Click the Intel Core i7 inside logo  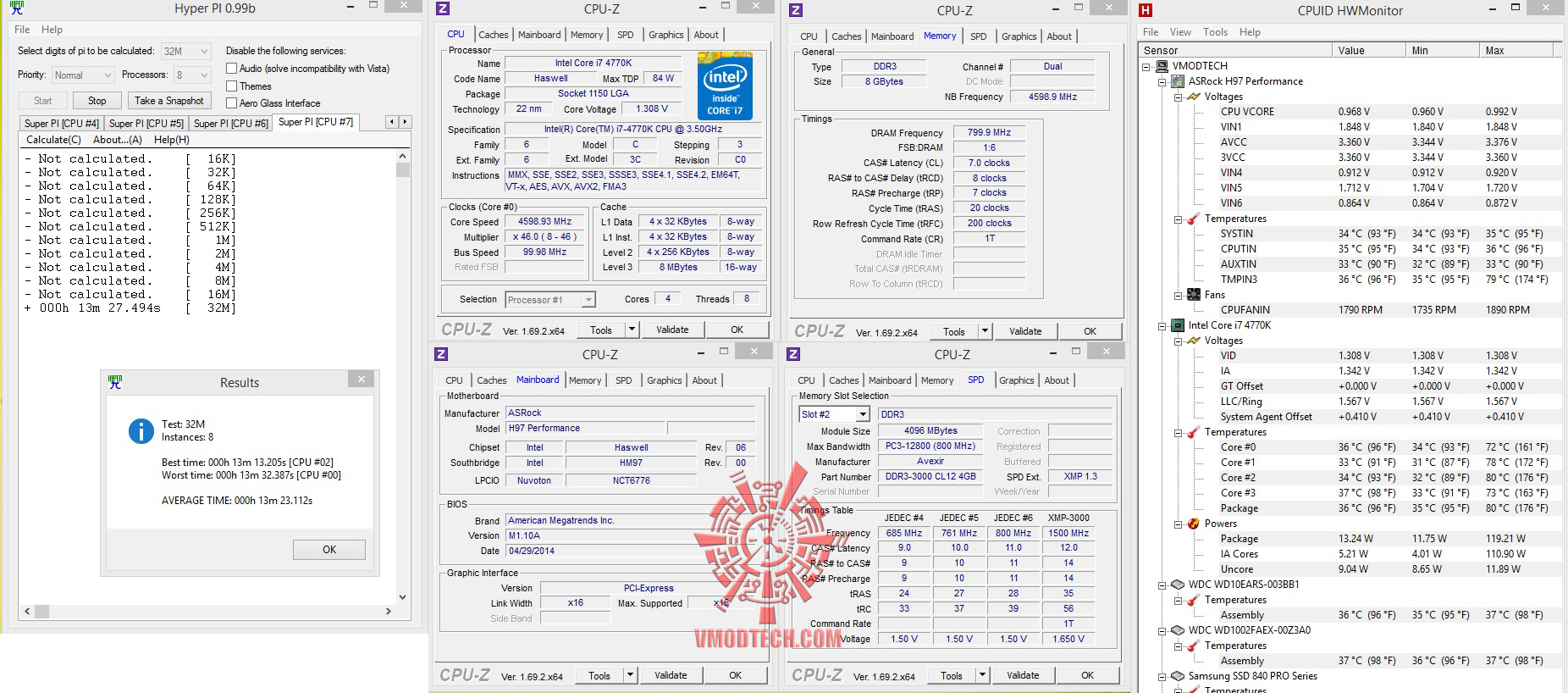click(x=725, y=86)
